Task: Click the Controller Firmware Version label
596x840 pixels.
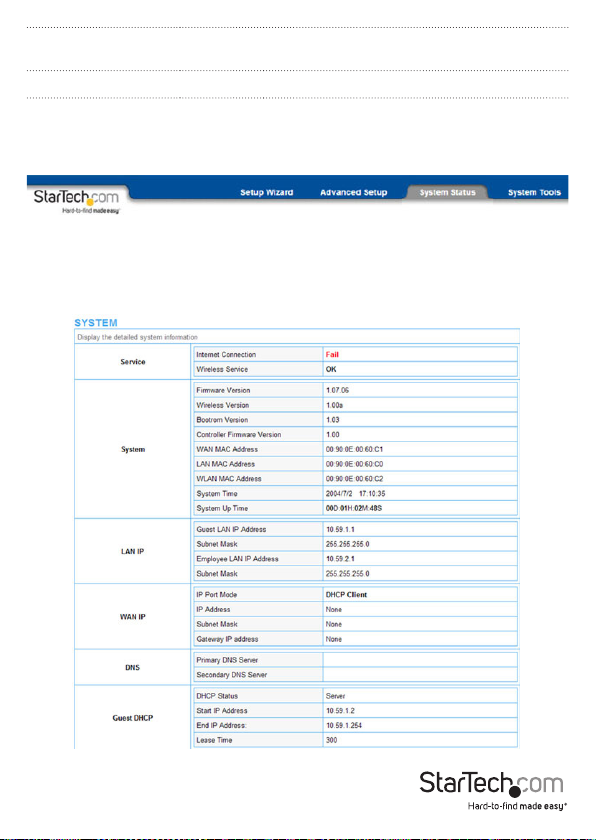Action: pyautogui.click(x=238, y=434)
